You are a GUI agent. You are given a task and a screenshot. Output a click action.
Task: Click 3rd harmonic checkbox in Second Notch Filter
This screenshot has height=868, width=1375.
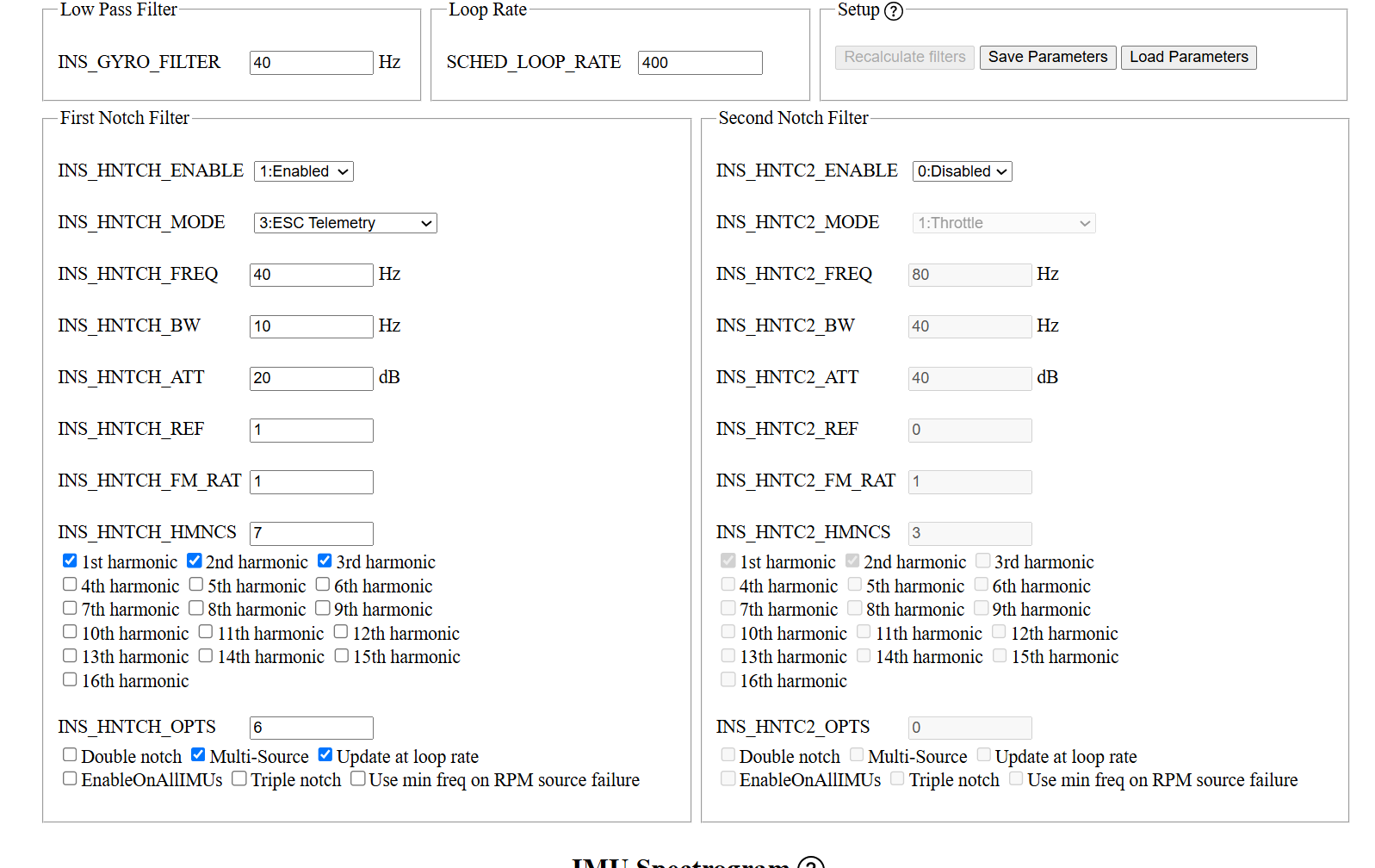point(983,561)
